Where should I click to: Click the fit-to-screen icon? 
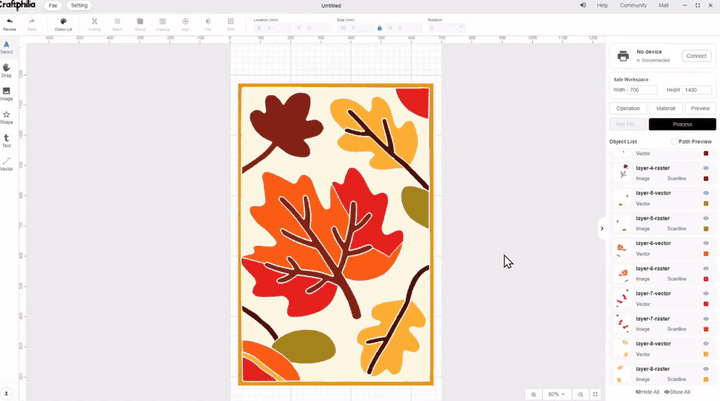click(595, 394)
